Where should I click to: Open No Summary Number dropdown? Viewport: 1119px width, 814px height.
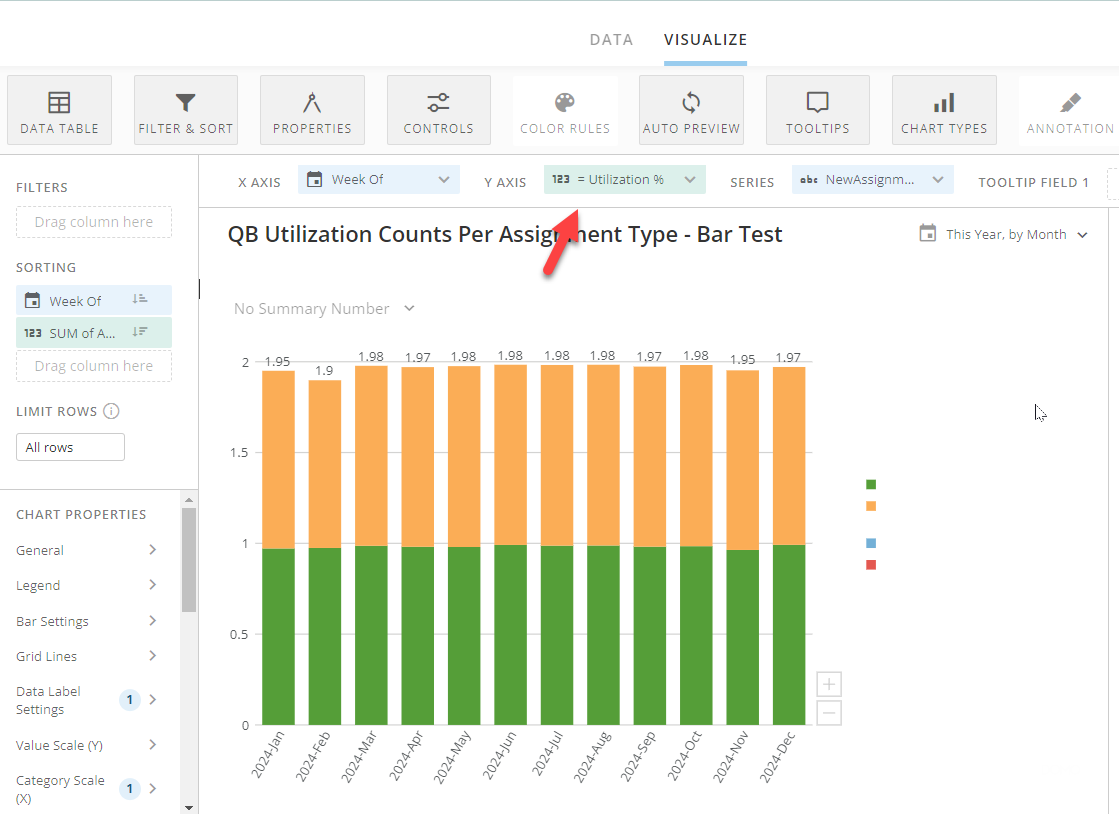coord(324,309)
